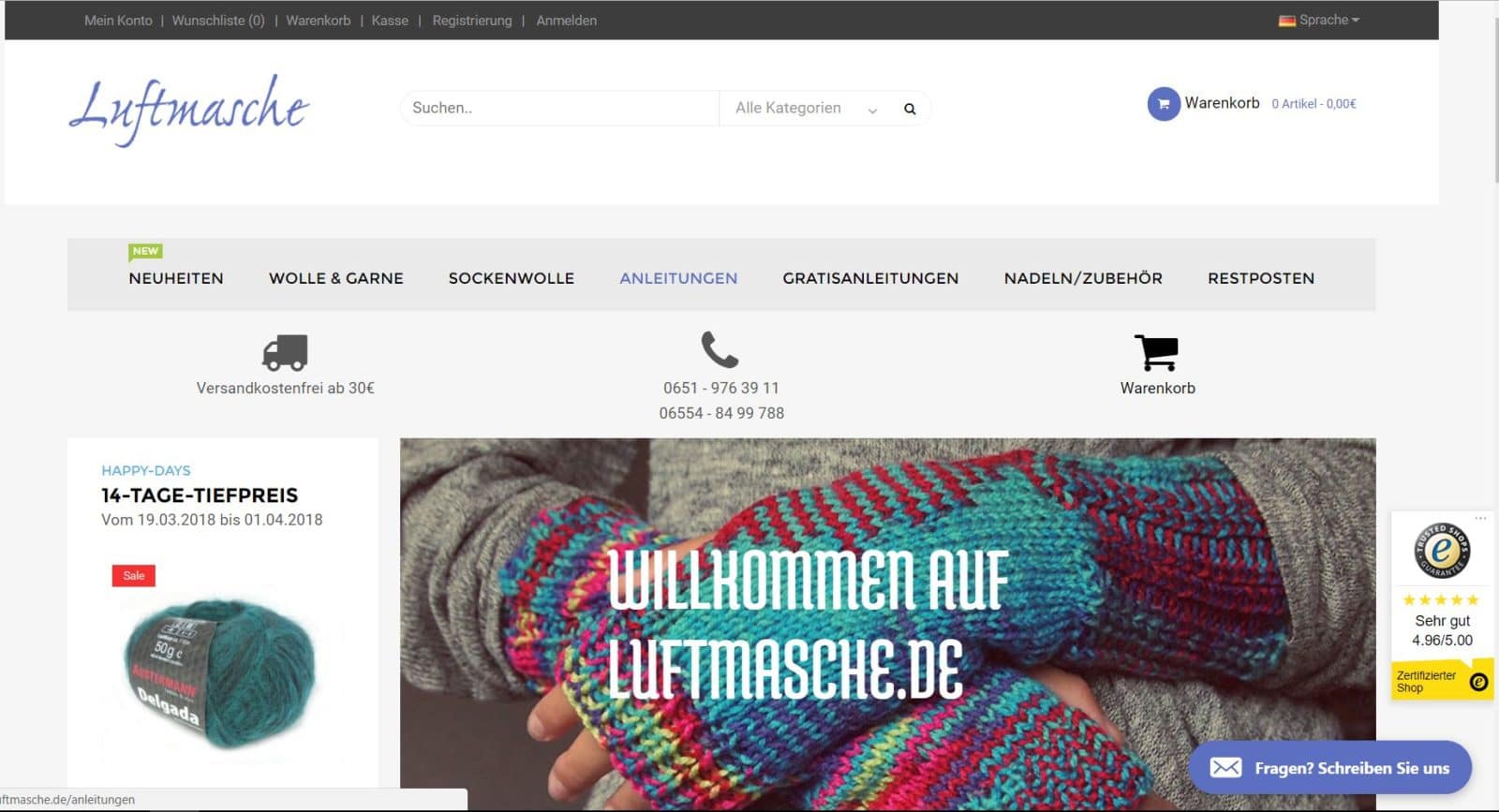The image size is (1499, 812).
Task: Click the five-star rating row
Action: (x=1441, y=600)
